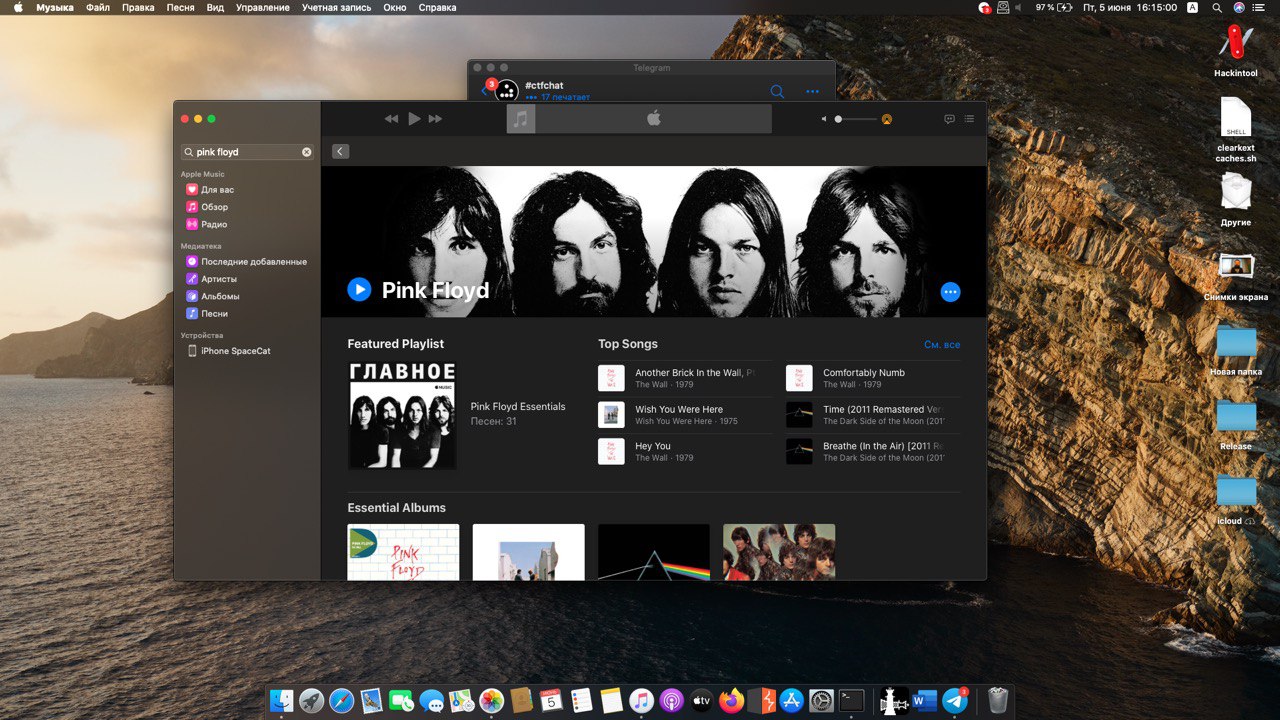
Task: Click the music note artwork in now-playing bar
Action: tap(521, 119)
